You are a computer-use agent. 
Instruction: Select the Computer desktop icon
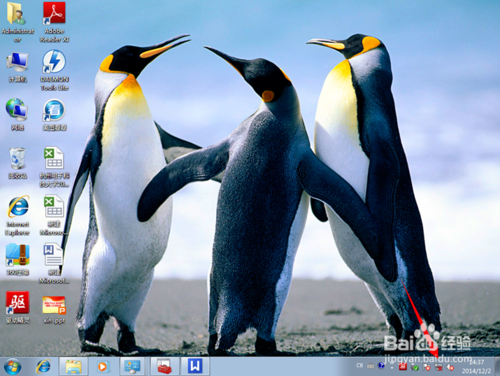coord(17,67)
